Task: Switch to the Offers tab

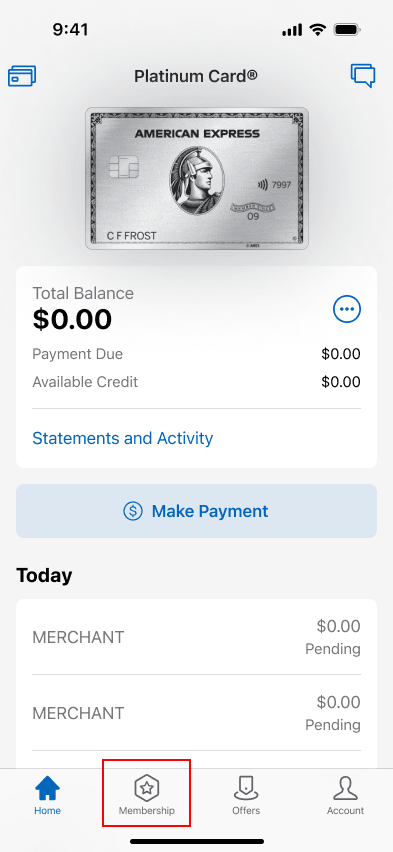Action: tap(246, 795)
